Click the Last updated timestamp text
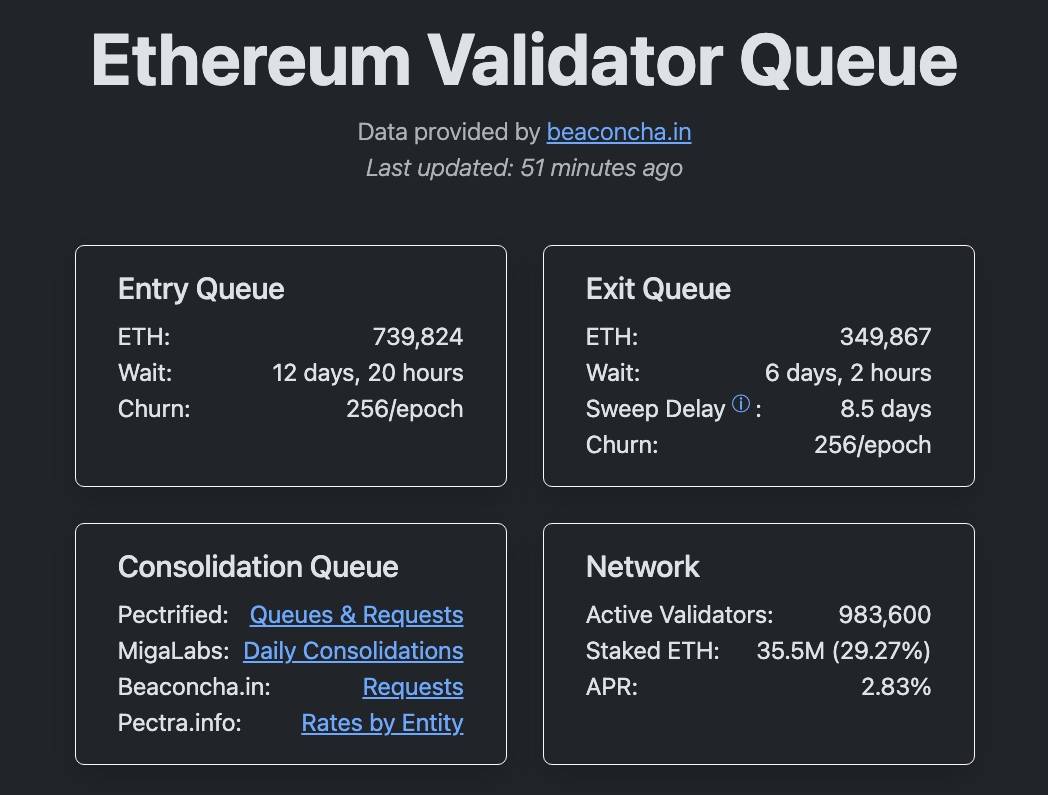The height and width of the screenshot is (795, 1048). pyautogui.click(x=524, y=168)
